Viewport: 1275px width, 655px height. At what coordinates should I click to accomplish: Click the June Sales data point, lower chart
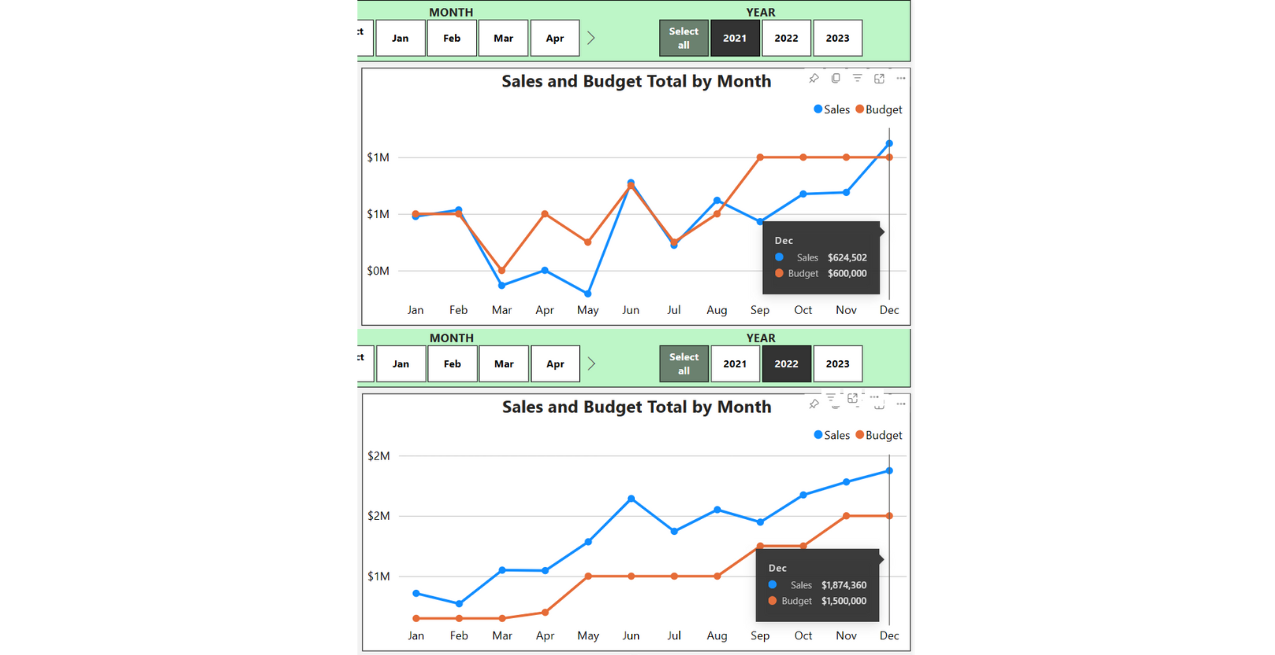point(631,498)
